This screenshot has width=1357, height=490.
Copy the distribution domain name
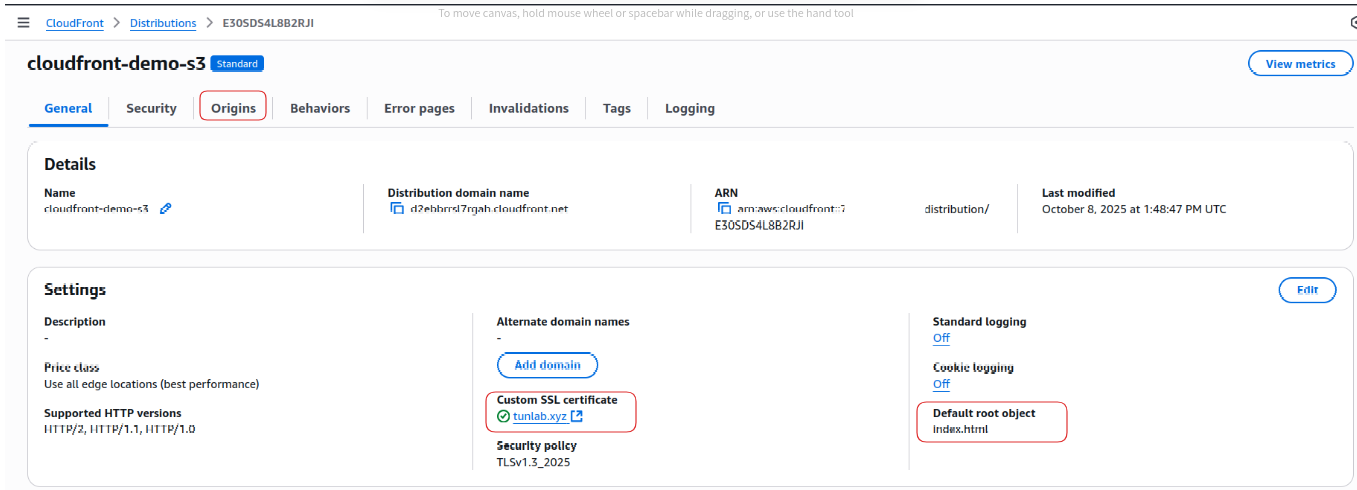(x=397, y=209)
